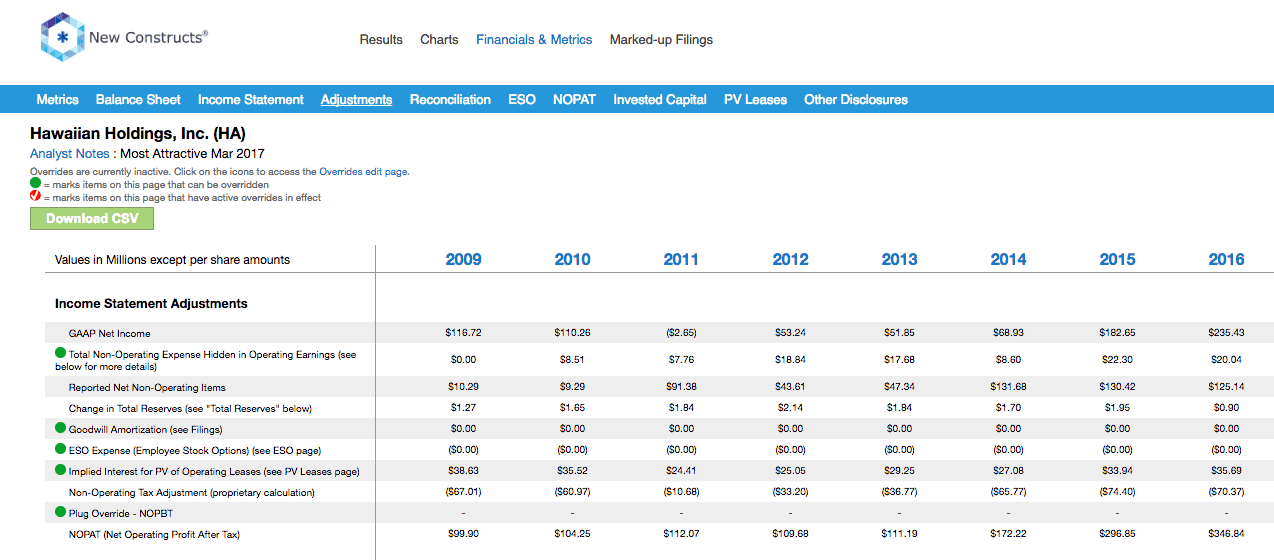Click the Goodwill Amortization (see Filings) label
1274x560 pixels.
(x=146, y=429)
